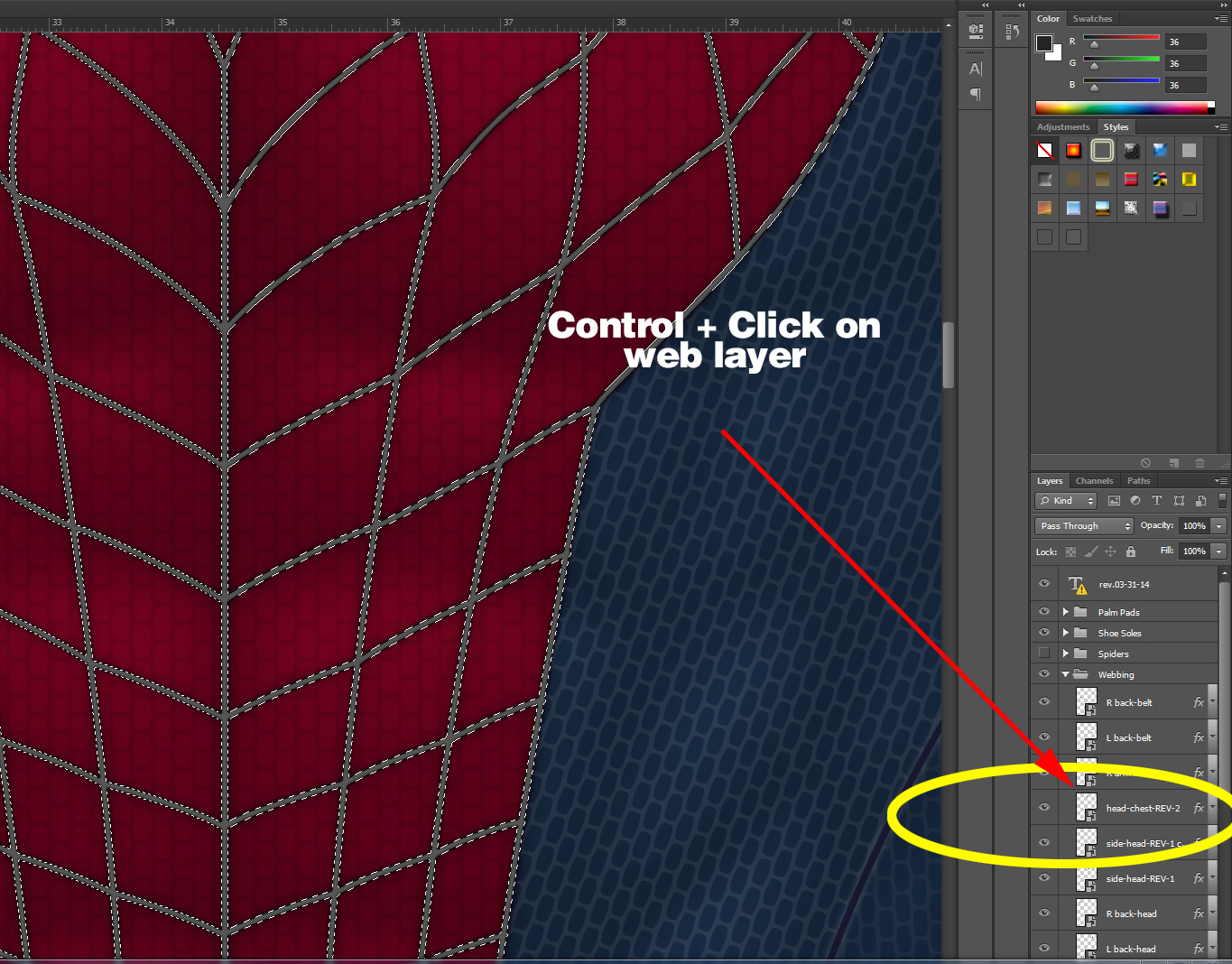Screen dimensions: 1232x964
Task: Open the History panel icon
Action: pyautogui.click(x=1013, y=32)
